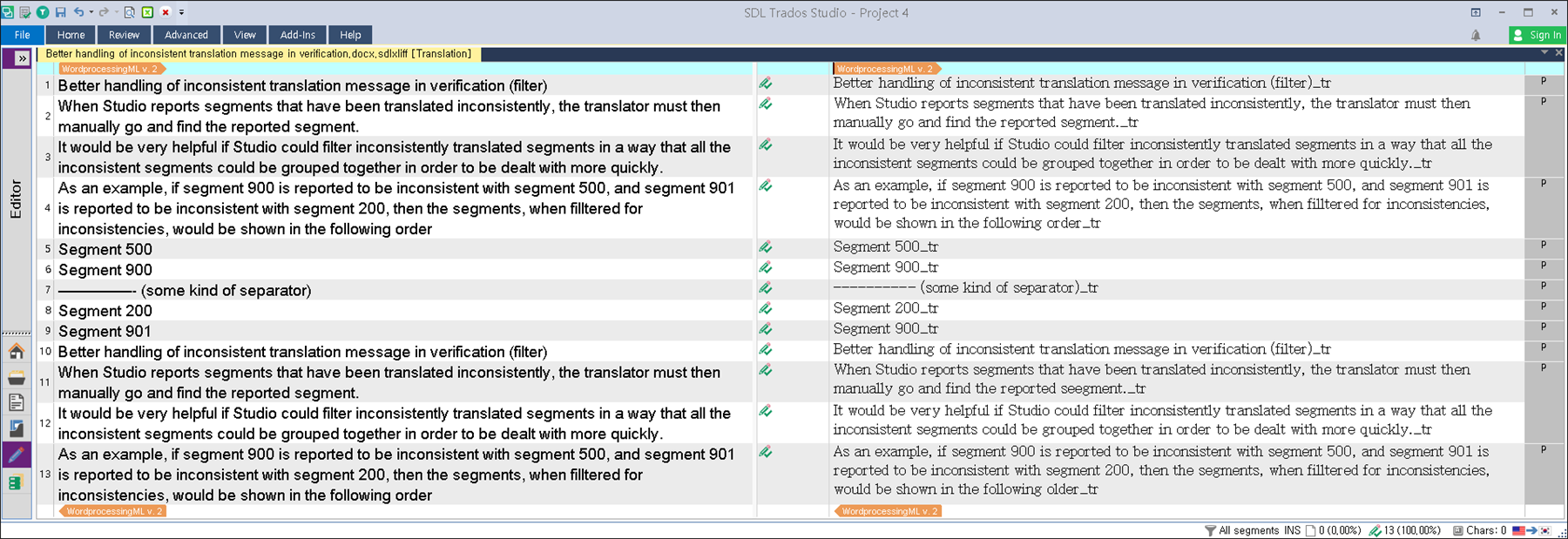
Task: Switch to the Home ribbon tab
Action: tap(71, 35)
